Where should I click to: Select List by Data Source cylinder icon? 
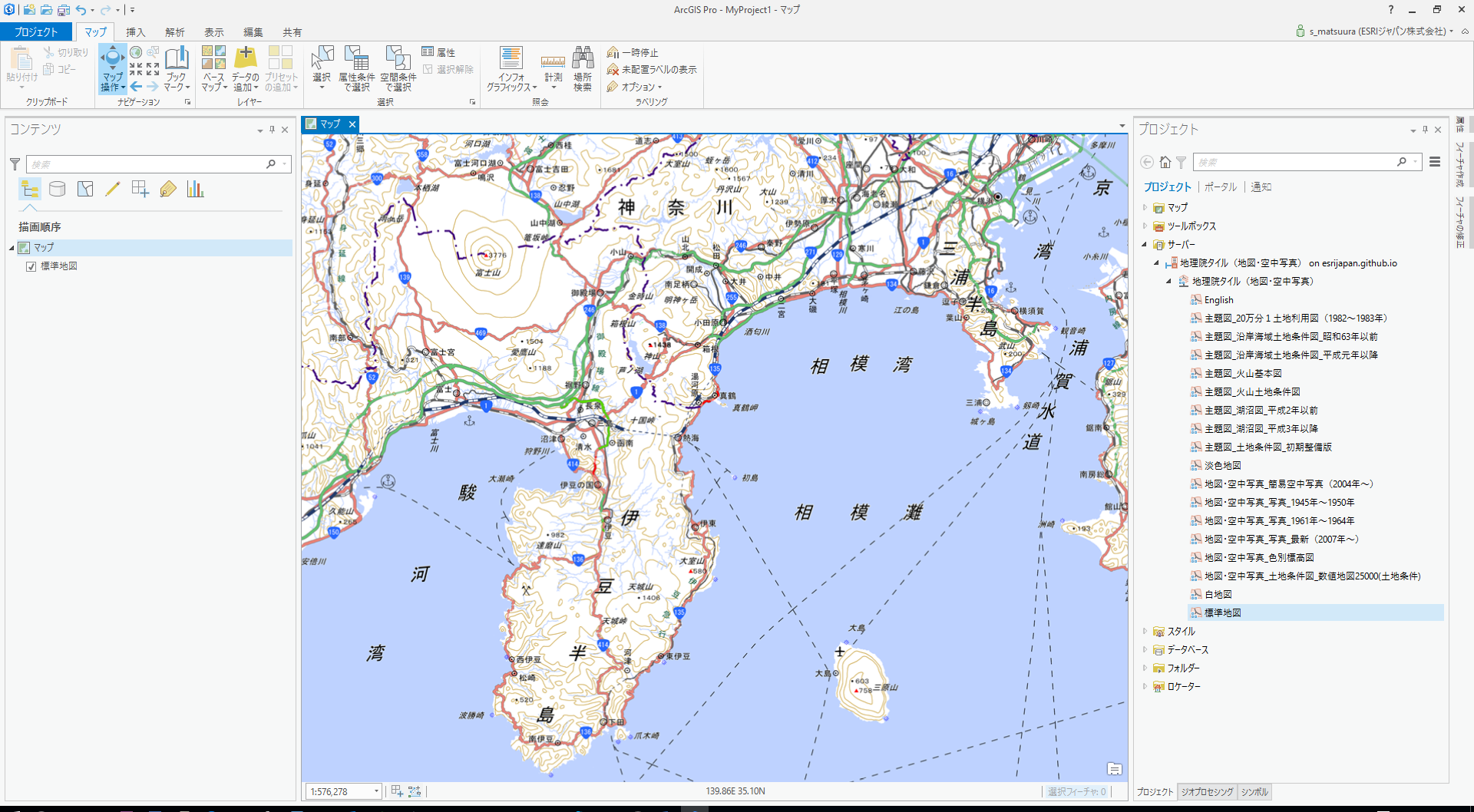coord(58,189)
